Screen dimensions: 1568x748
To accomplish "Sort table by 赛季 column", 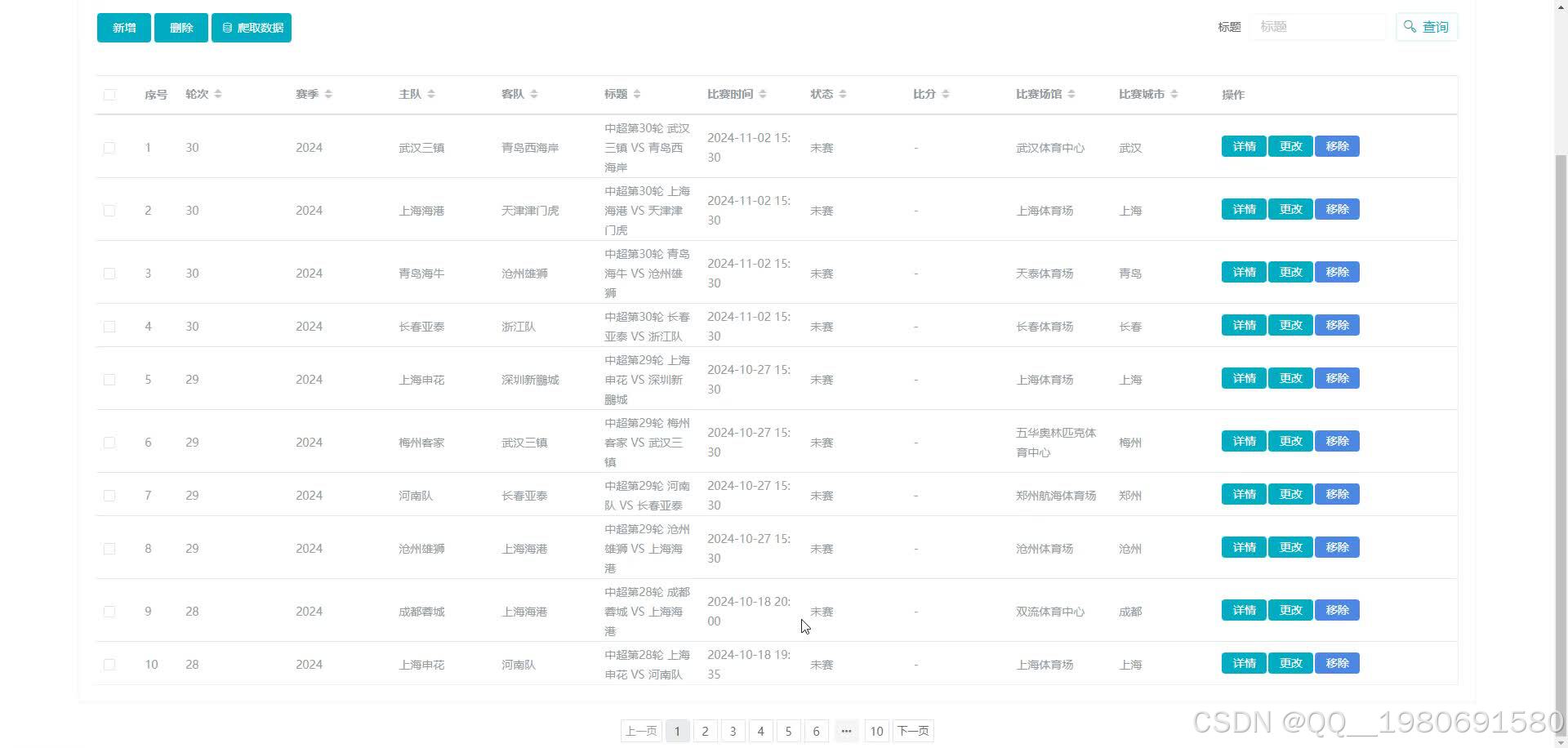I will (x=330, y=94).
